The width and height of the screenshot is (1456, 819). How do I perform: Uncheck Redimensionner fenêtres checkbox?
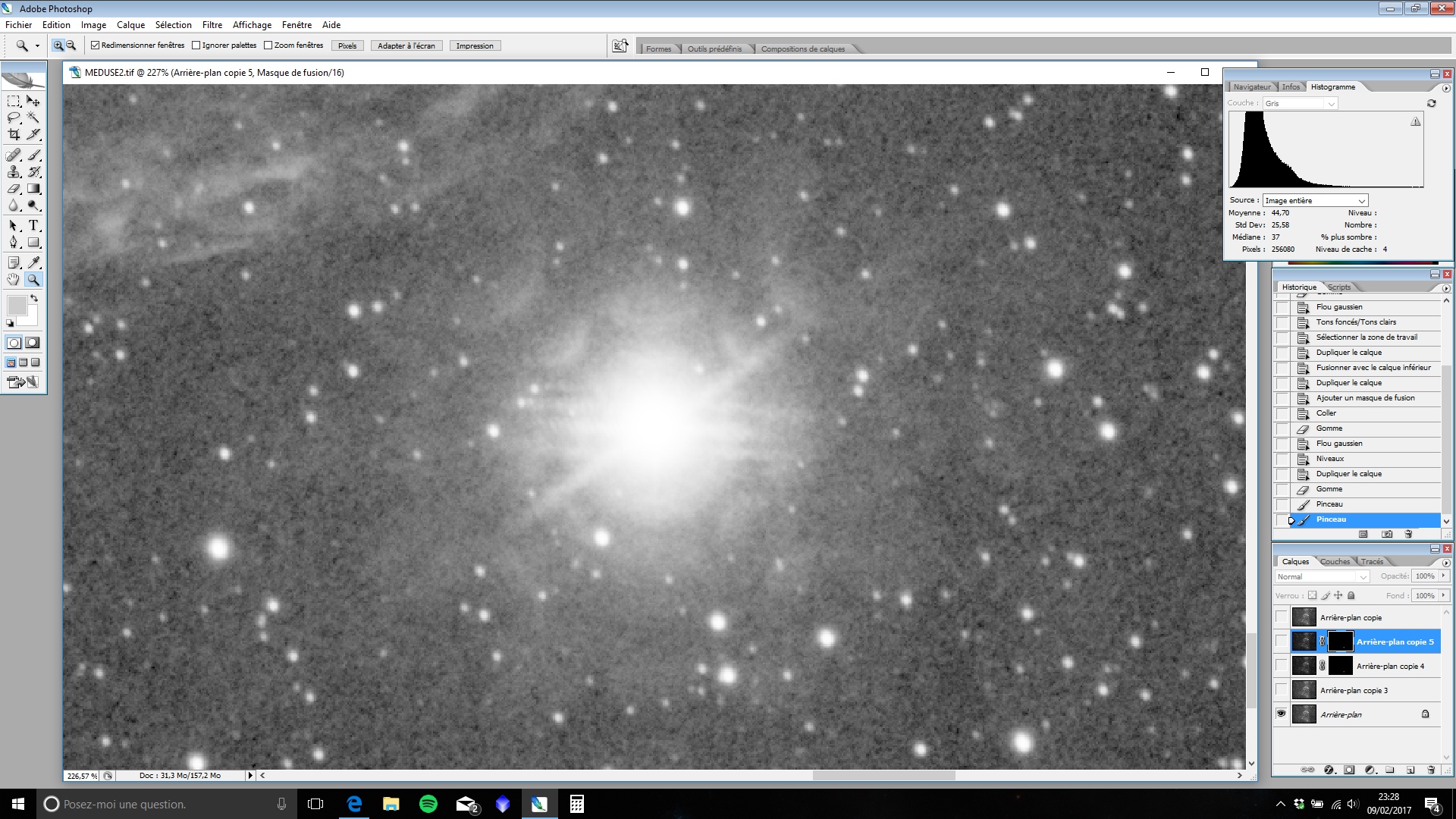point(96,45)
